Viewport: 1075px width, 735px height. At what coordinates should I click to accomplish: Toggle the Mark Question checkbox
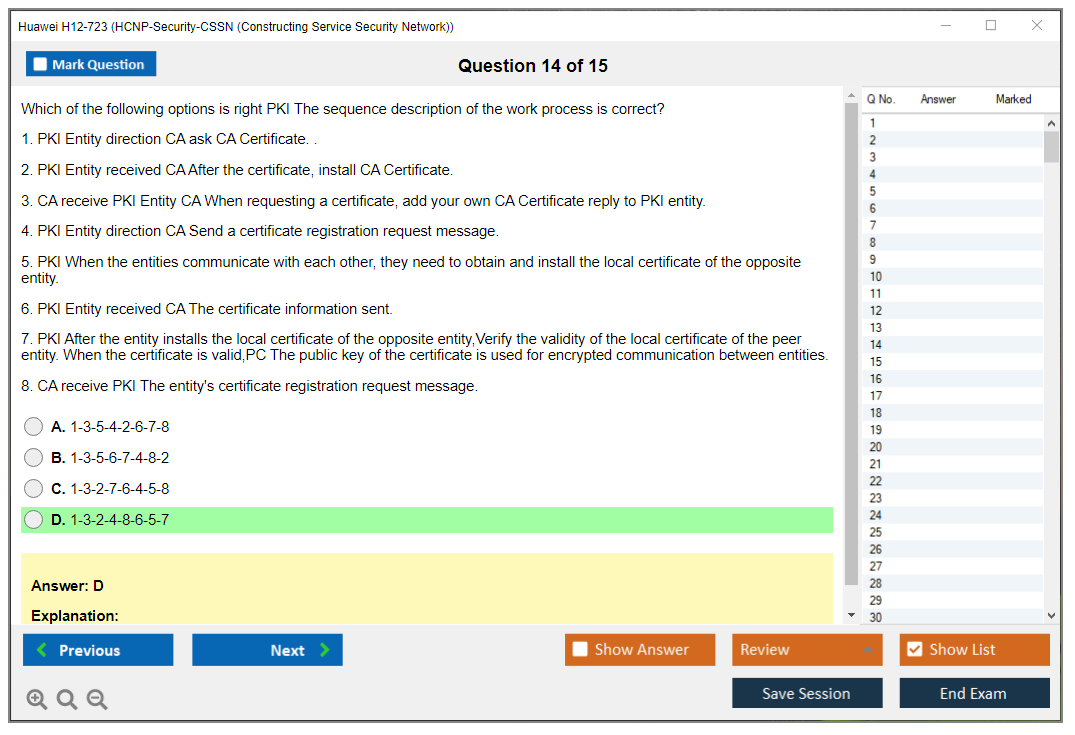tap(41, 65)
